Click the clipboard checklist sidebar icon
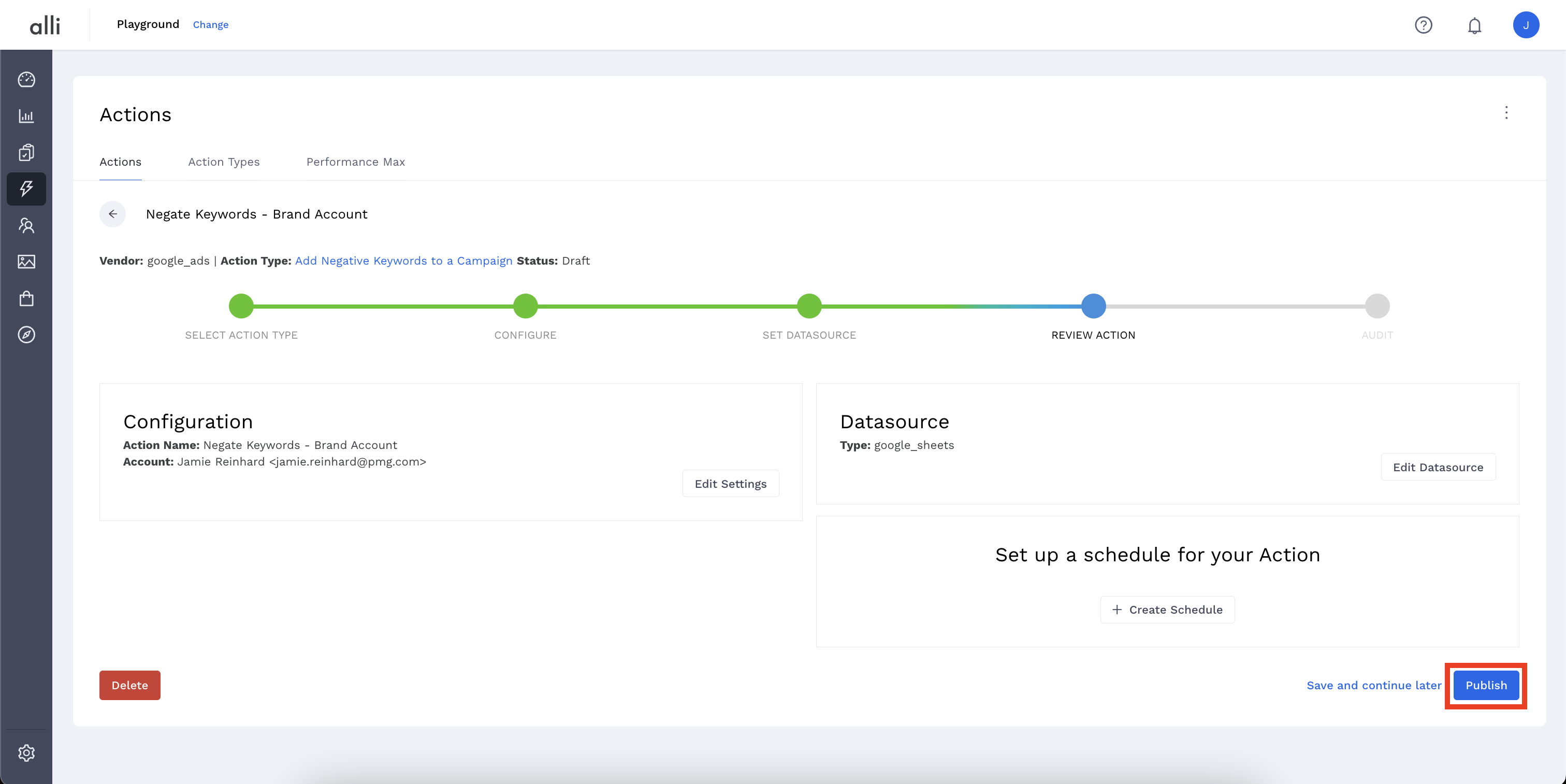The width and height of the screenshot is (1566, 784). coord(26,153)
